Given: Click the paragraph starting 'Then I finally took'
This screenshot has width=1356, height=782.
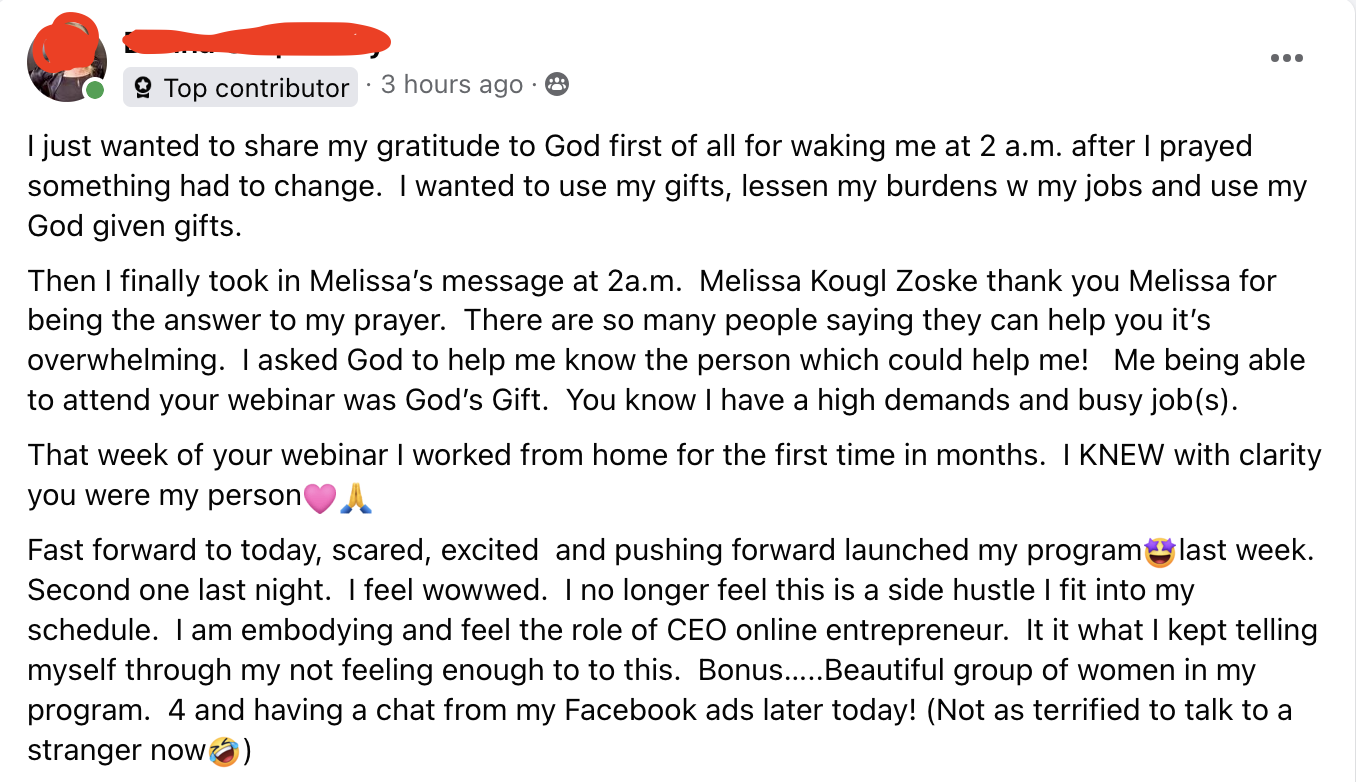Looking at the screenshot, I should 640,340.
